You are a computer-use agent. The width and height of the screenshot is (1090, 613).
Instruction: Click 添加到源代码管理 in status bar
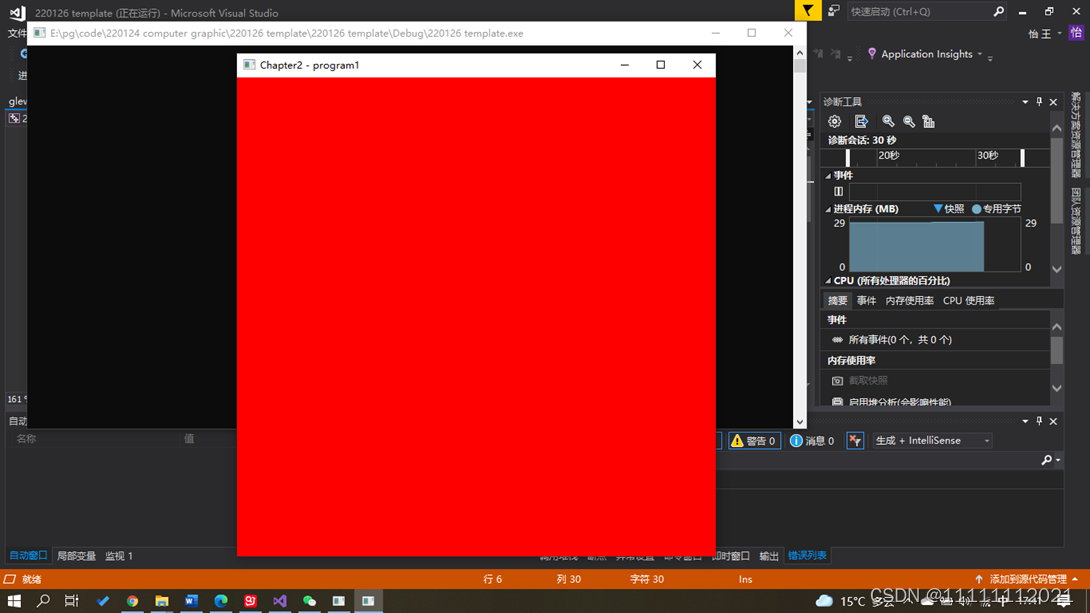coord(1027,579)
